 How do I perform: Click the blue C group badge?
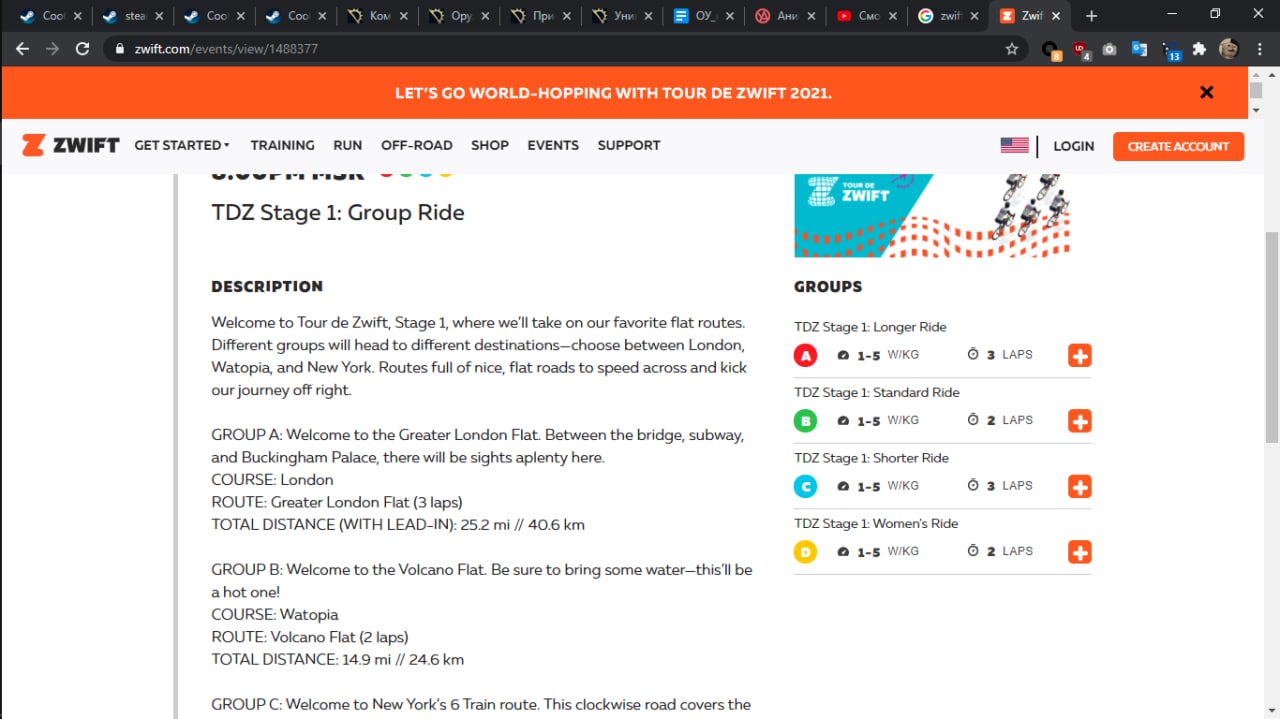806,486
